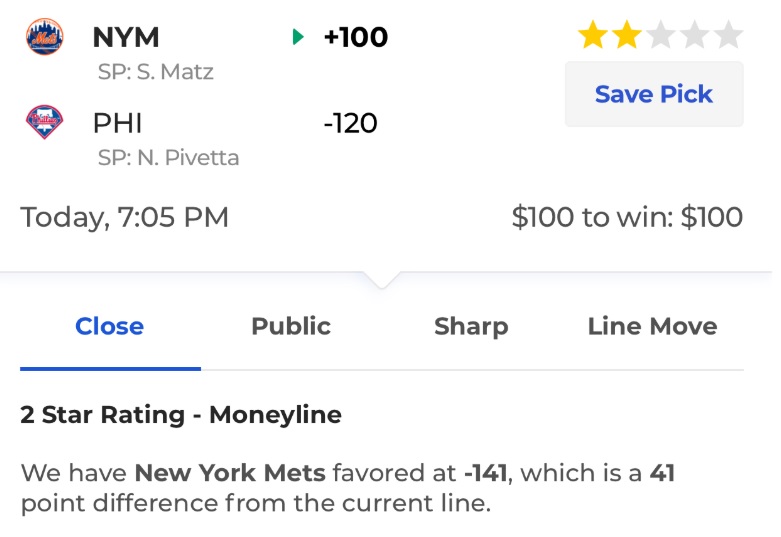Select the PHI -120 moneyline odds
781x537 pixels.
(350, 123)
